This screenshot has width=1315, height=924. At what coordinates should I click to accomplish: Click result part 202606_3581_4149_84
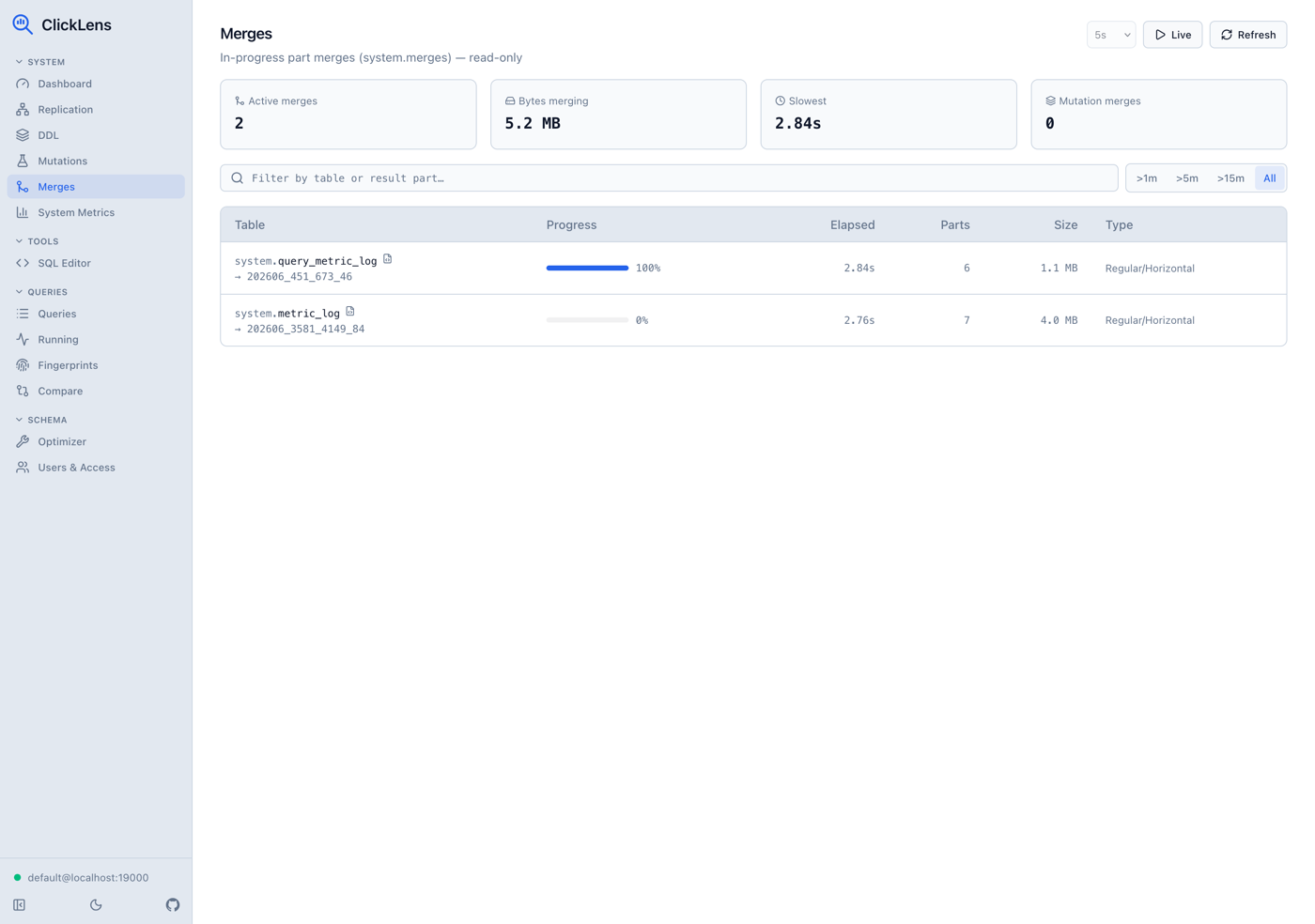click(x=305, y=330)
